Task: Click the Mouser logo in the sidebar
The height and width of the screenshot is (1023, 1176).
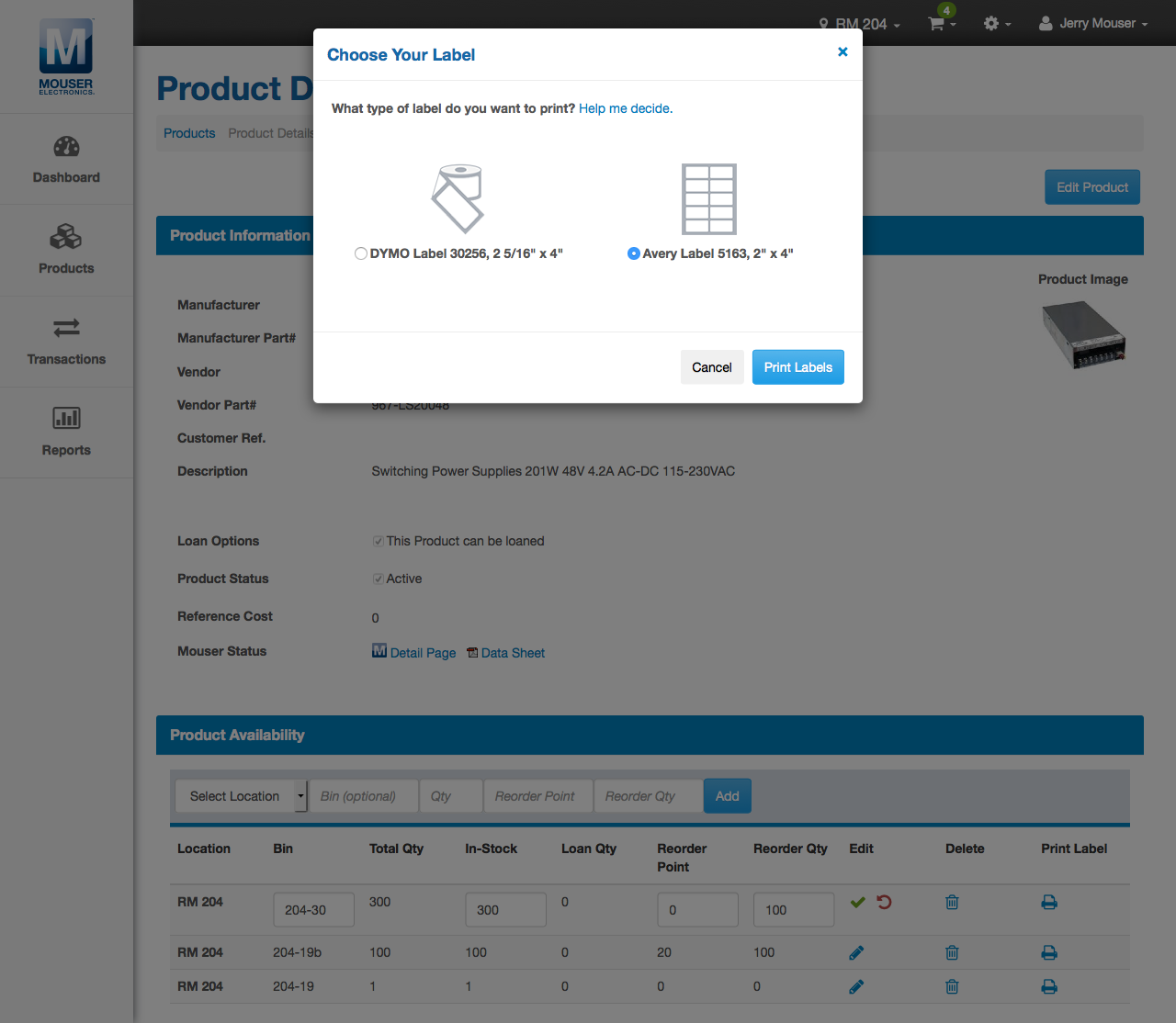Action: click(65, 56)
